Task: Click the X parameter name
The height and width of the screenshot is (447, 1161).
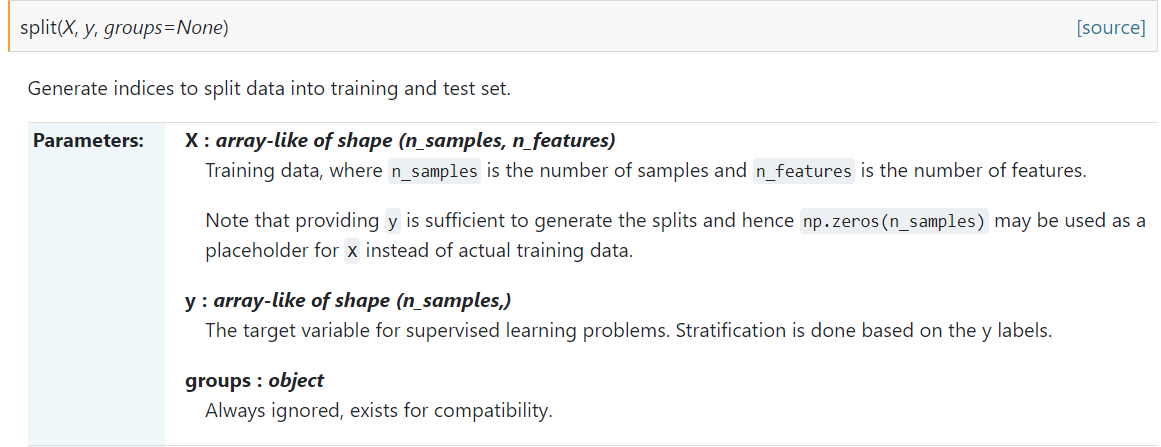Action: point(191,140)
